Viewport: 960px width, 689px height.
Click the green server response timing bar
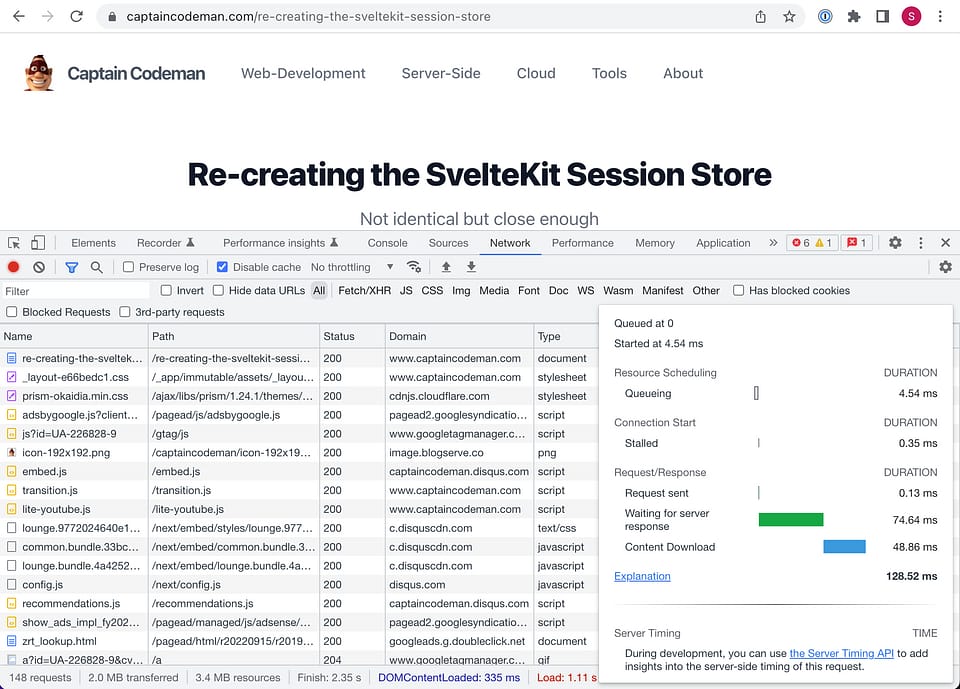[x=791, y=519]
